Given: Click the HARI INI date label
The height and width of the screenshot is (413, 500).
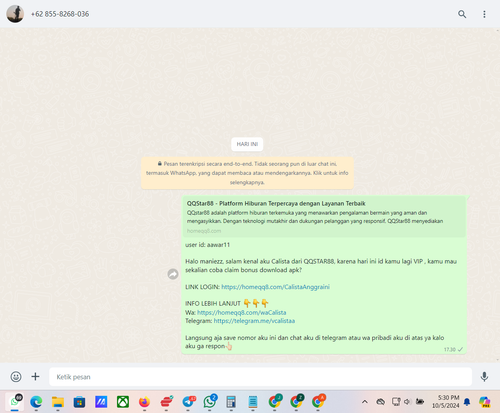Looking at the screenshot, I should [x=247, y=144].
